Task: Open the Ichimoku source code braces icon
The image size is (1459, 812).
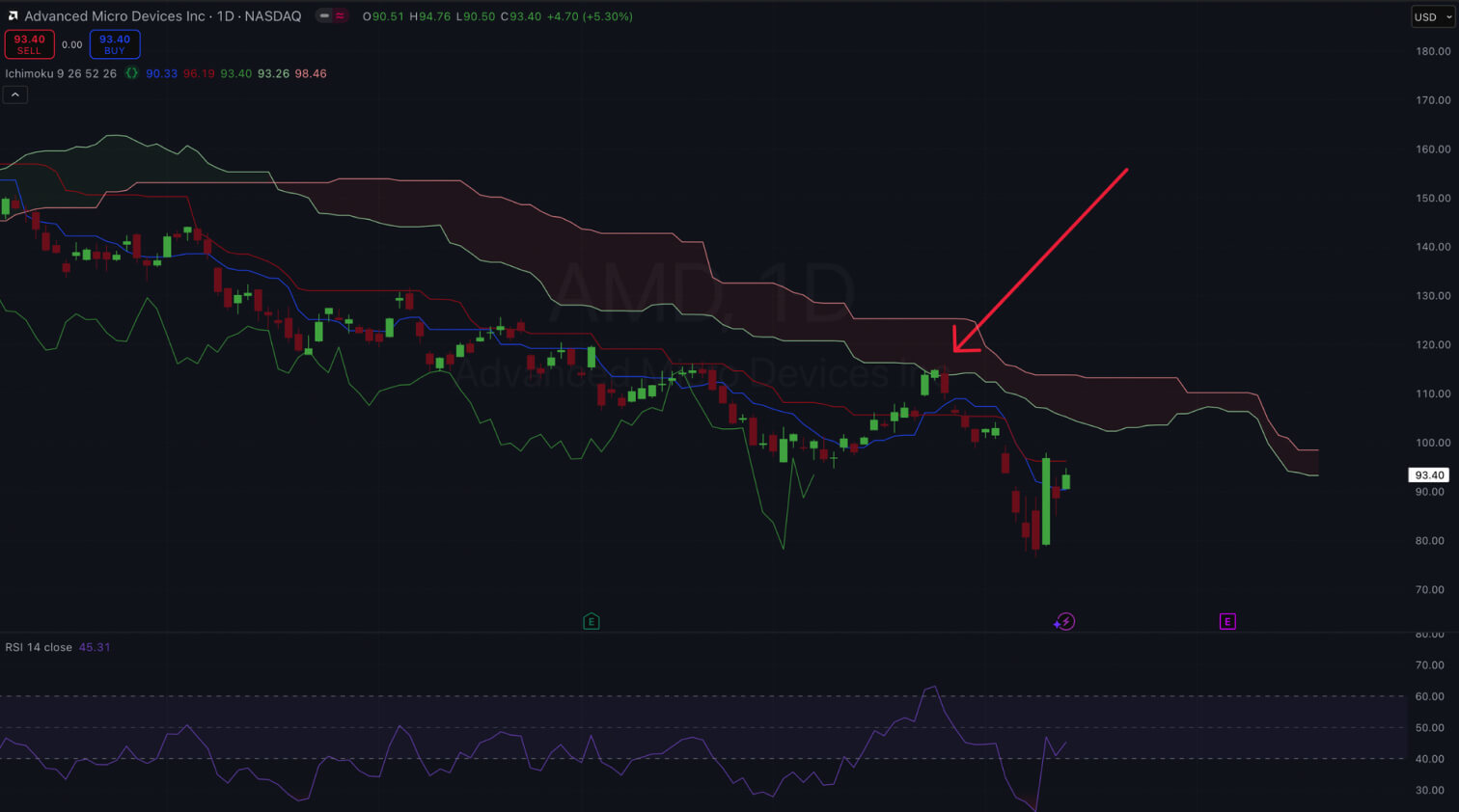Action: [x=131, y=73]
